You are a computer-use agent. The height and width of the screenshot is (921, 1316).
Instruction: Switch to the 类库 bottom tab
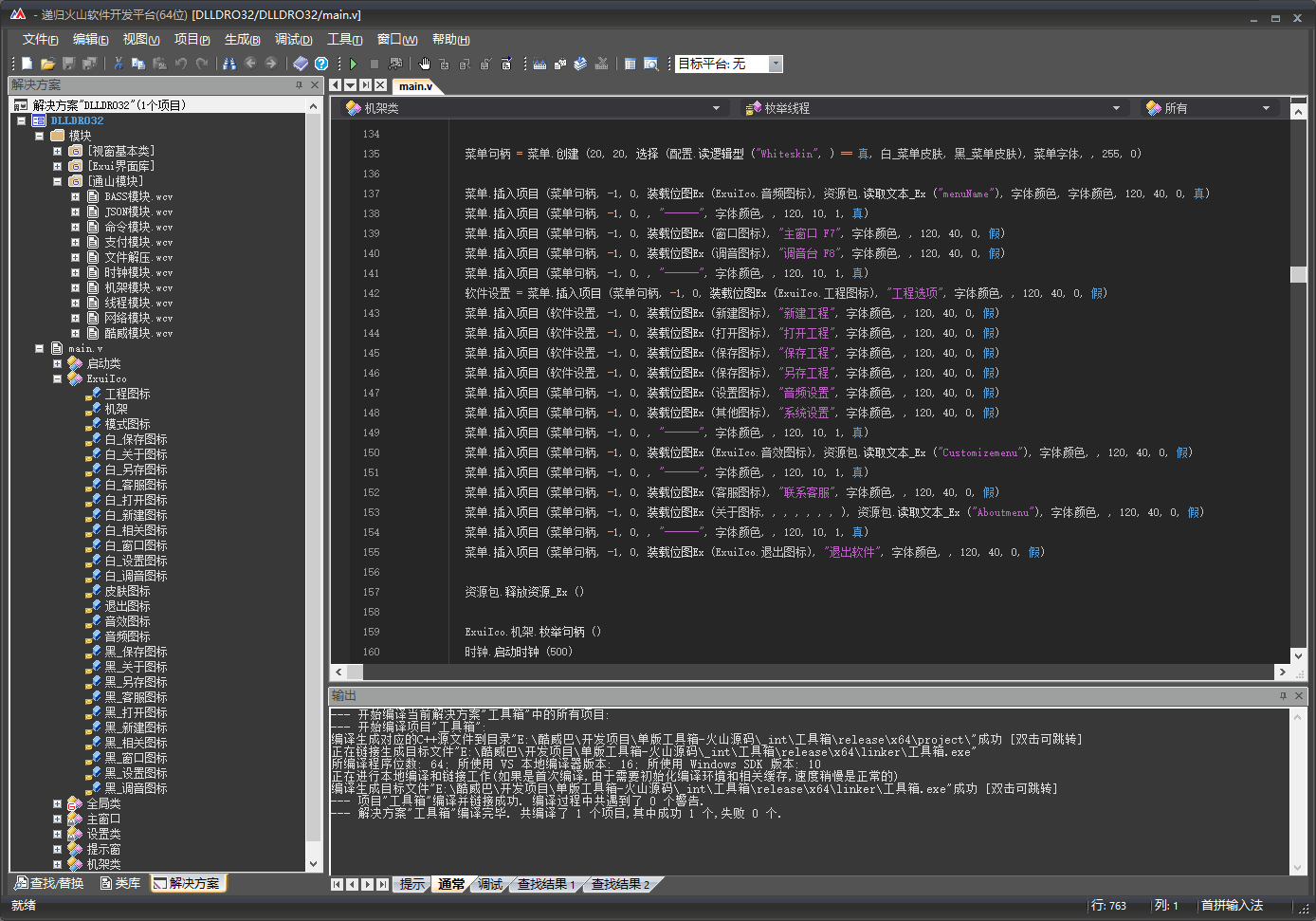pyautogui.click(x=119, y=883)
